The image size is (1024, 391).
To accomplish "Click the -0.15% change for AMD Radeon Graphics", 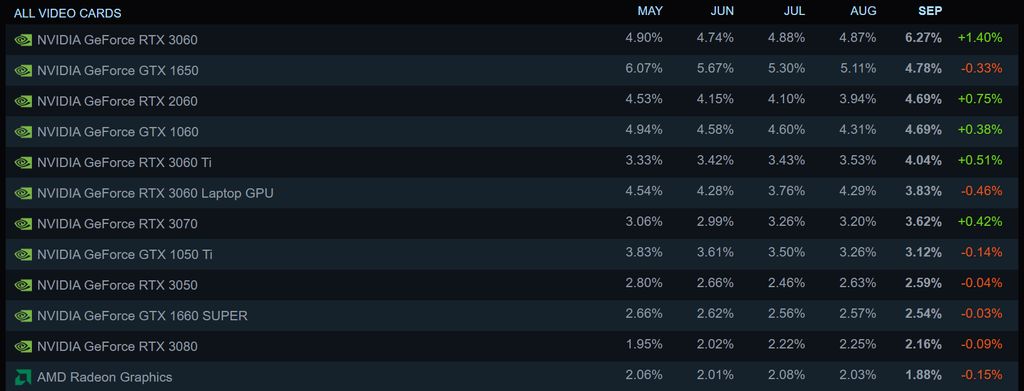I will point(981,375).
